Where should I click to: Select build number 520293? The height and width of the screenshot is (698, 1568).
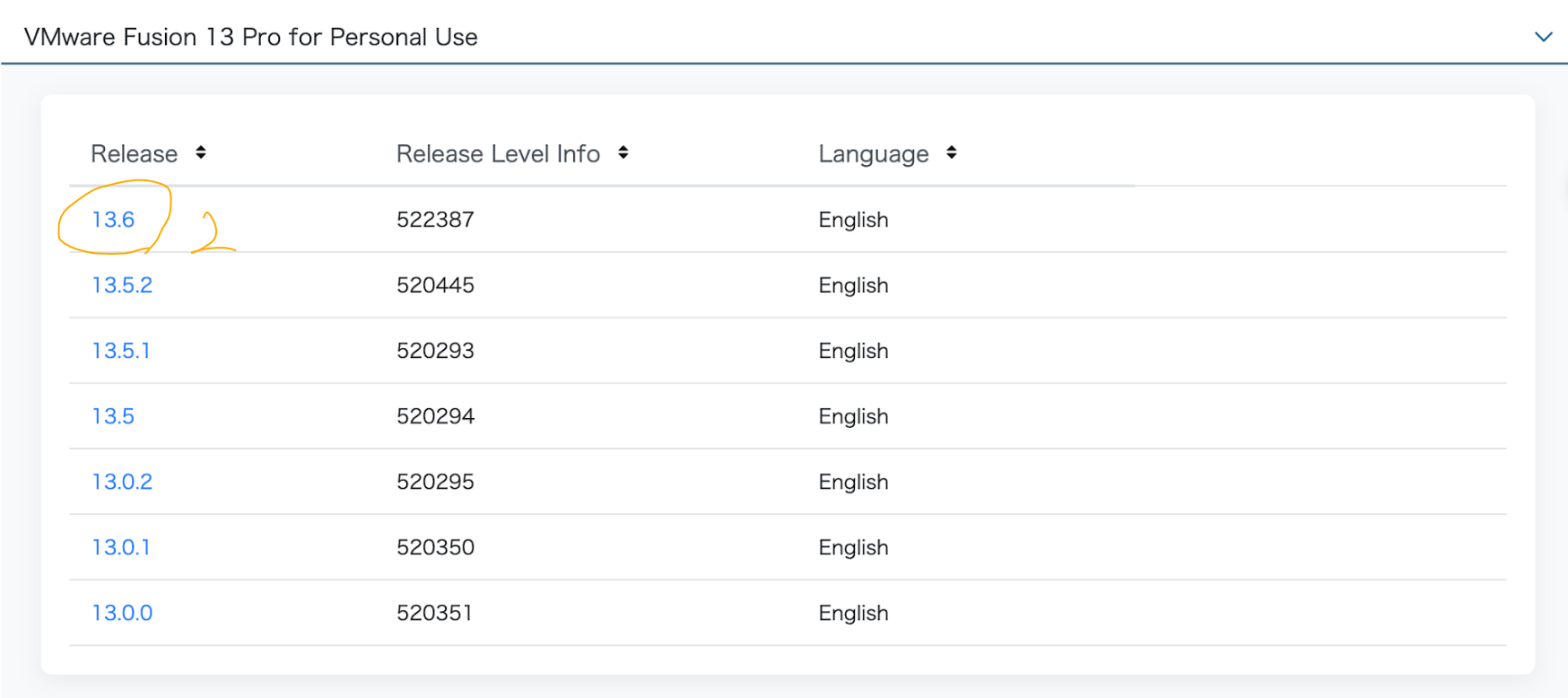(x=435, y=351)
